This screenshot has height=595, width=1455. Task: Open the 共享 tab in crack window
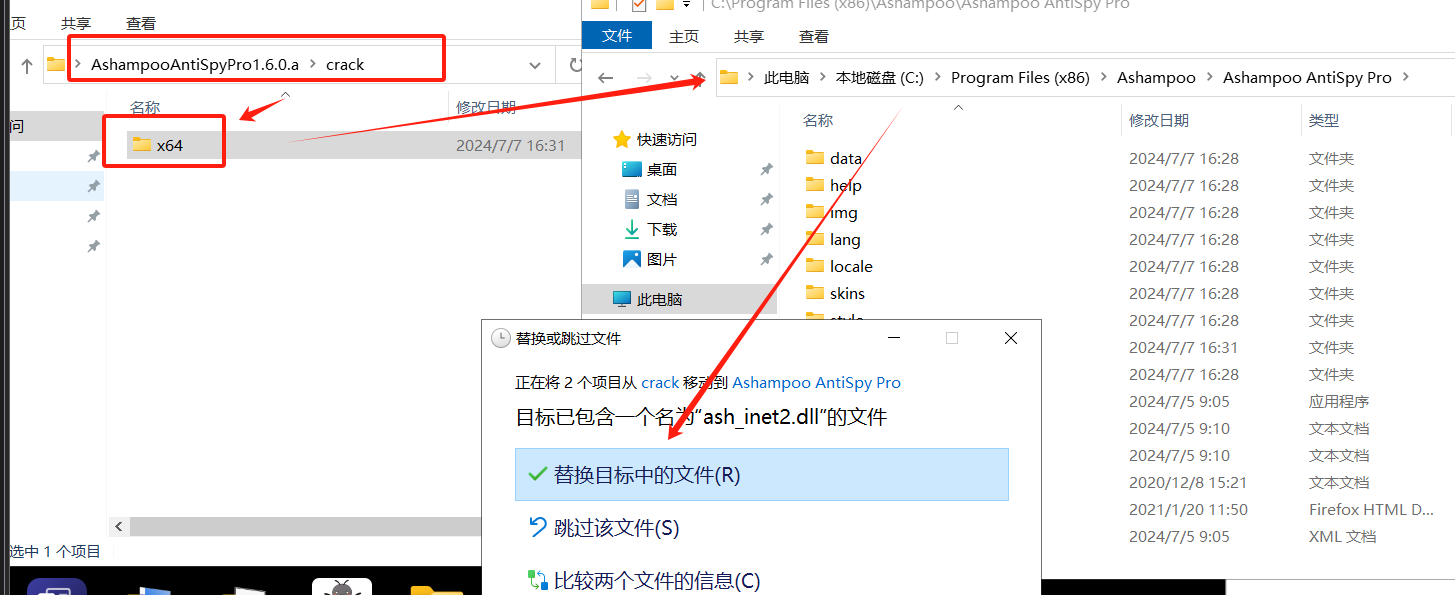pyautogui.click(x=76, y=23)
